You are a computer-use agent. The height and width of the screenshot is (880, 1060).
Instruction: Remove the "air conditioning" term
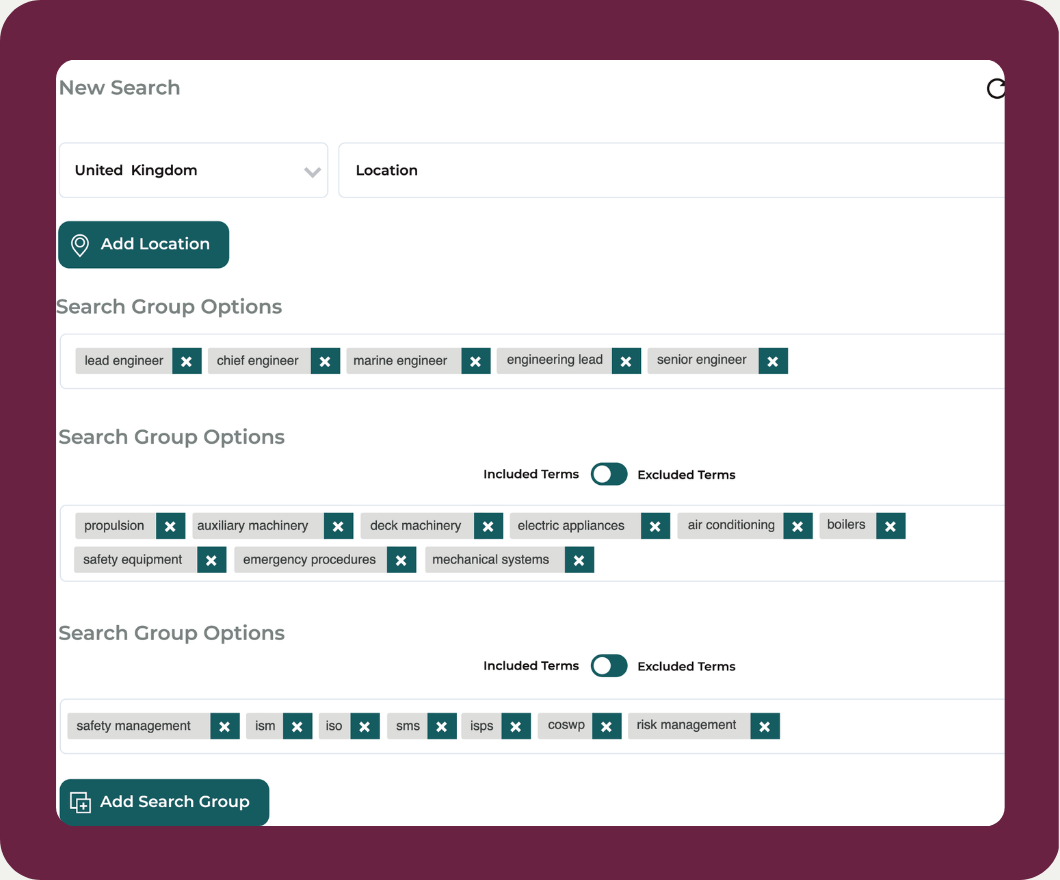797,525
